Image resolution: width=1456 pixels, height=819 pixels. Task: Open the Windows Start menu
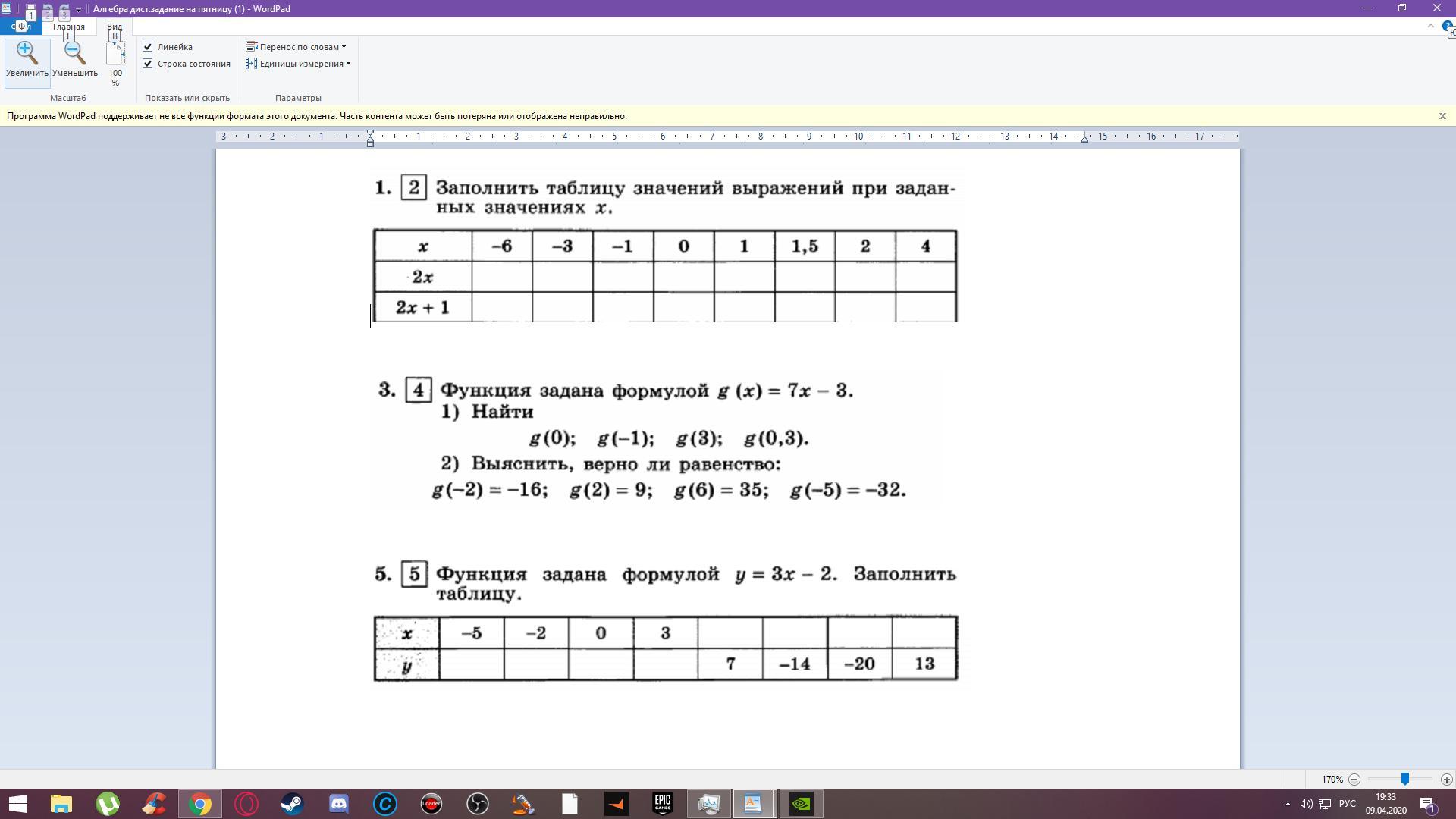pyautogui.click(x=17, y=804)
